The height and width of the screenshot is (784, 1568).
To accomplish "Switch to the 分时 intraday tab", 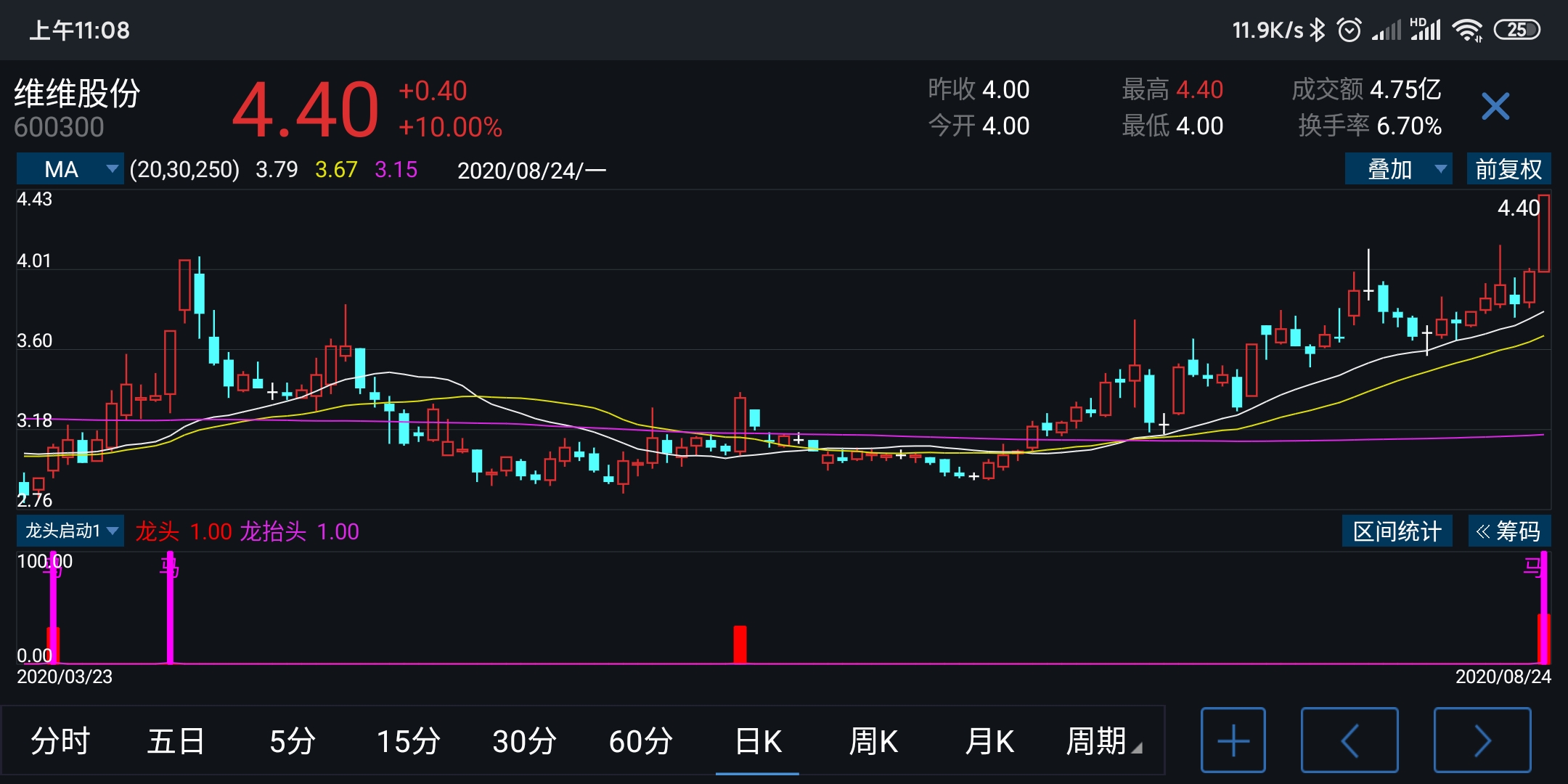I will coord(60,741).
